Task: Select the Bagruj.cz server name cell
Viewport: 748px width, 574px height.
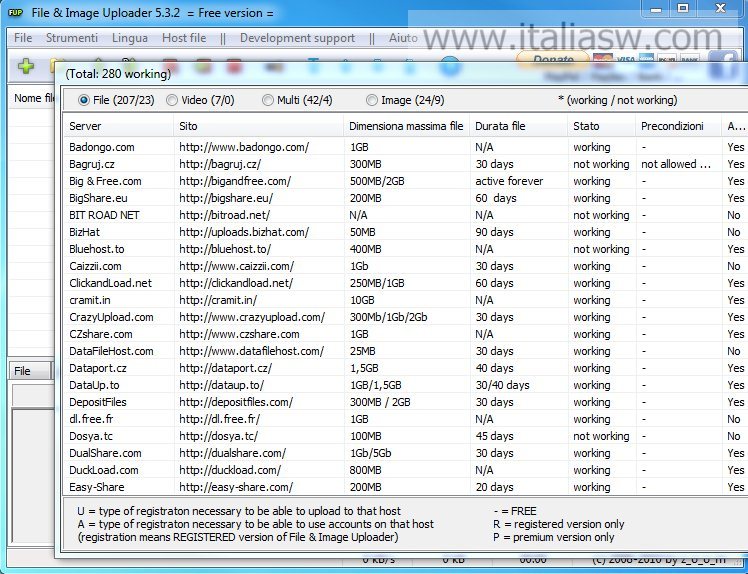Action: coord(92,164)
